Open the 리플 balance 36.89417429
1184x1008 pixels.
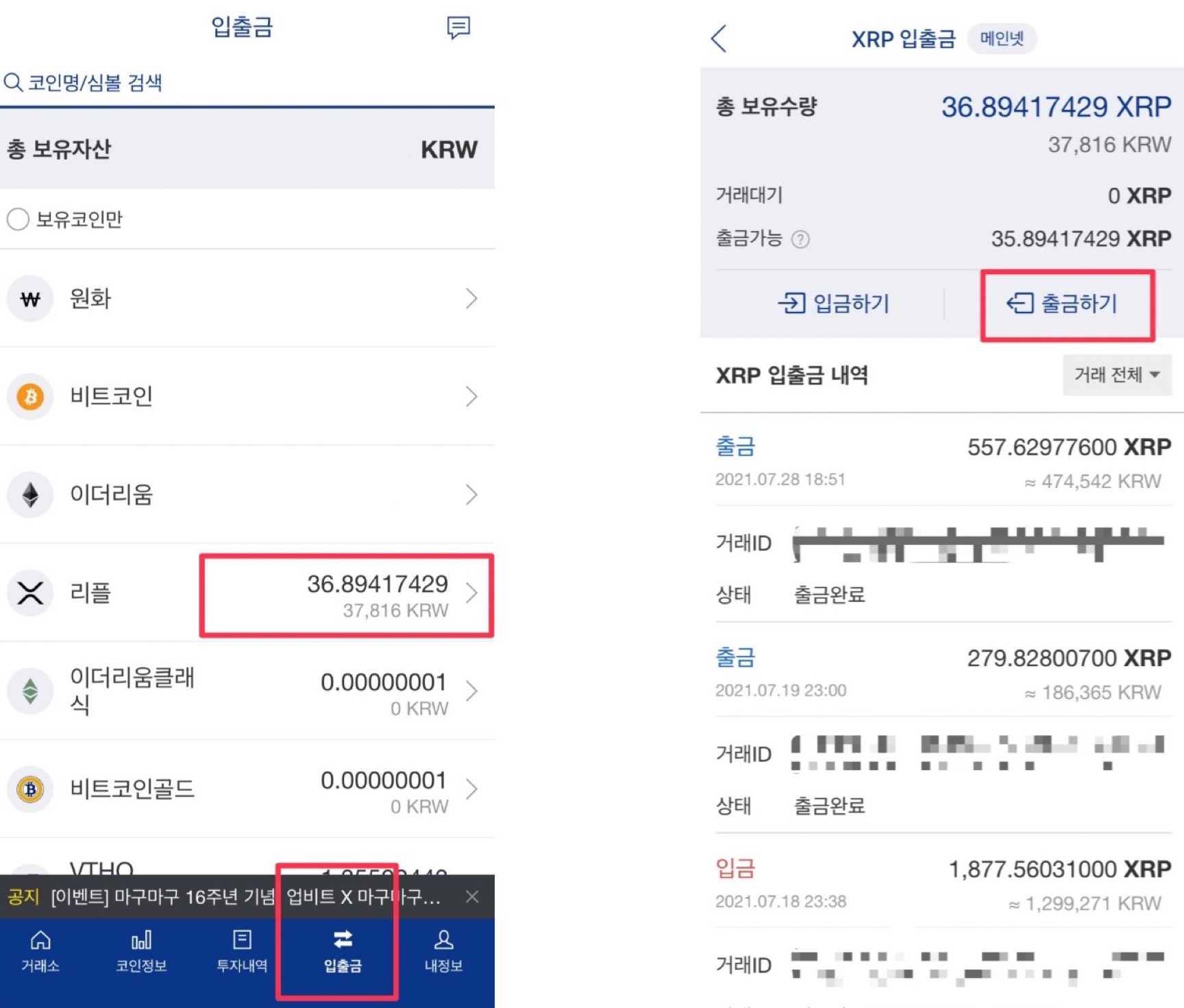tap(378, 585)
